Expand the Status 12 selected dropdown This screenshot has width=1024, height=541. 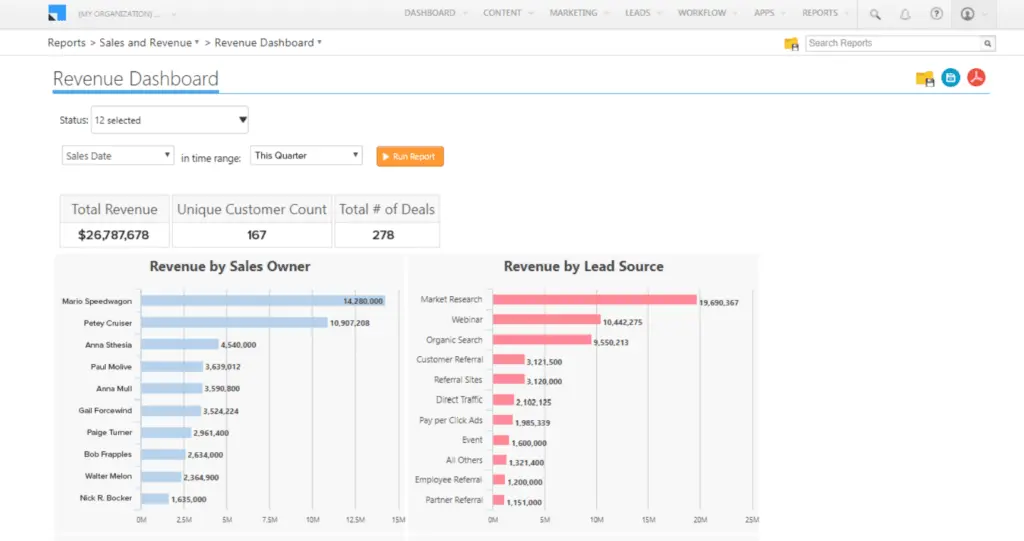[x=170, y=120]
